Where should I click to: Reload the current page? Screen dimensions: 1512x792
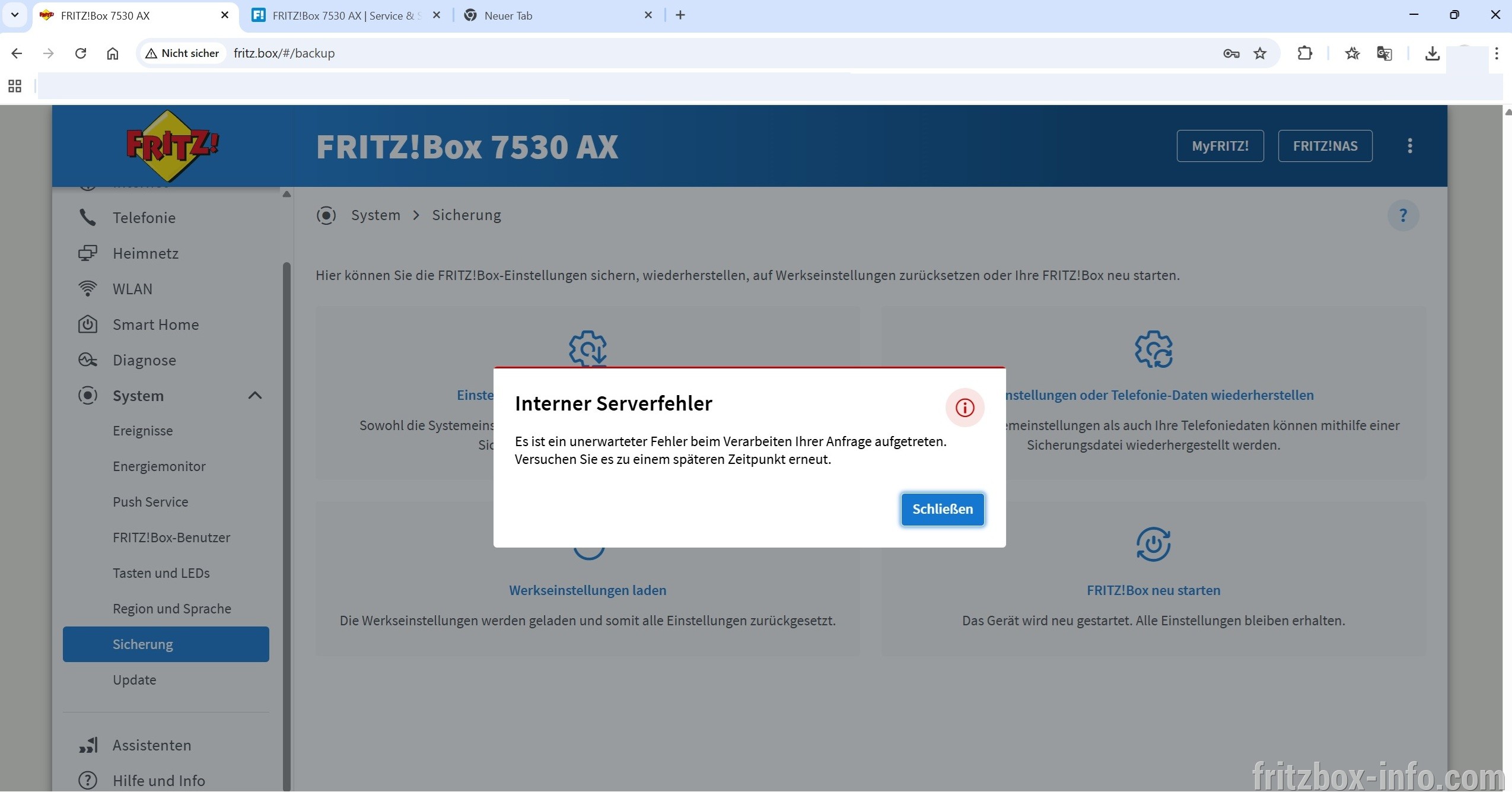tap(81, 53)
